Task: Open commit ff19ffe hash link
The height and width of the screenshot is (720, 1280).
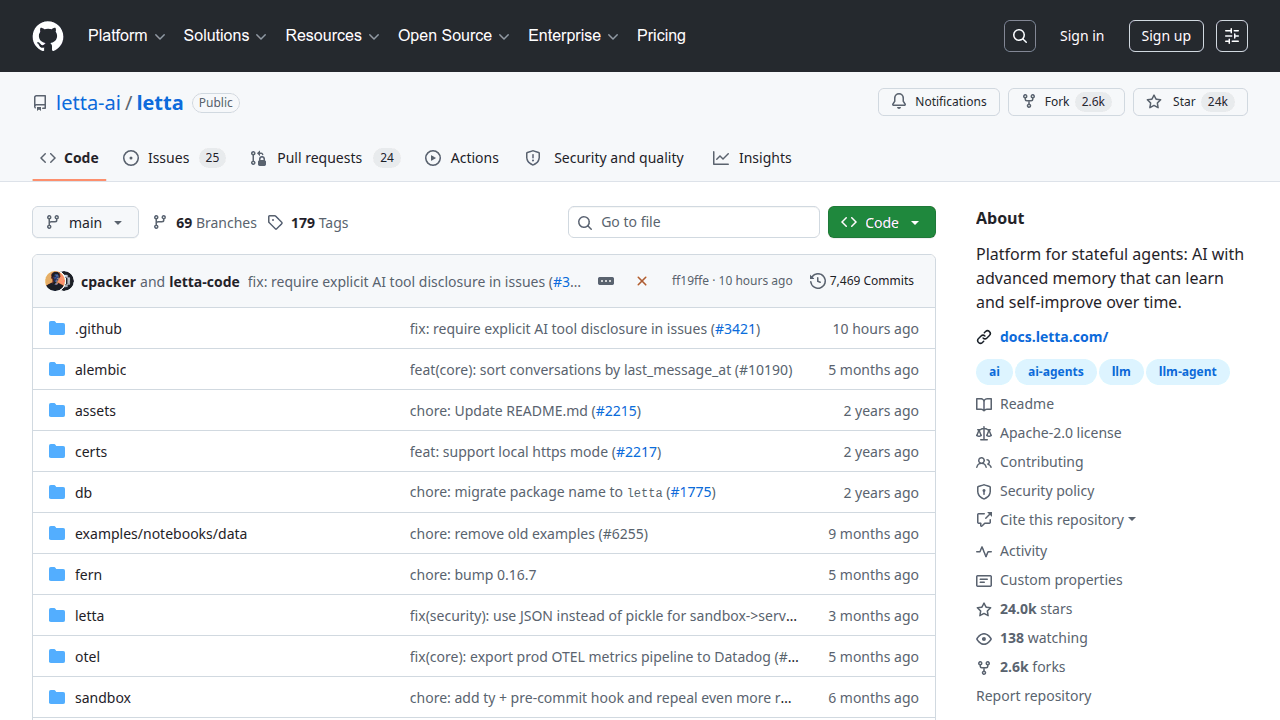Action: (690, 281)
